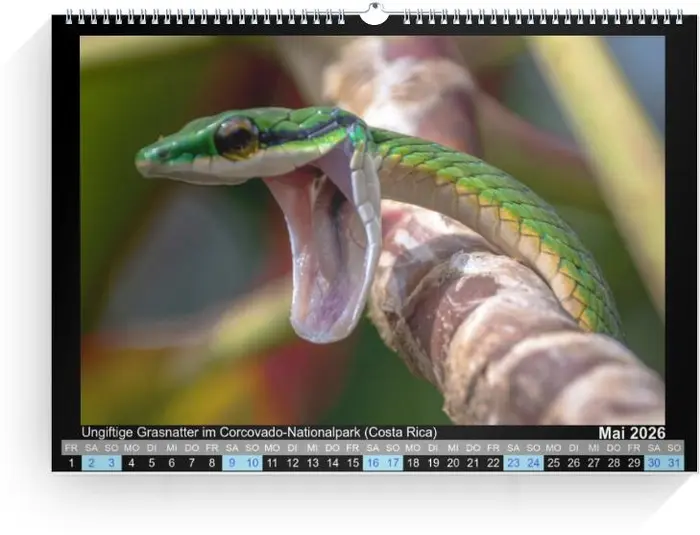
Task: Click the caption "Ungiftige Grasnatter im Corcovado-Nationalpark"
Action: pos(259,432)
